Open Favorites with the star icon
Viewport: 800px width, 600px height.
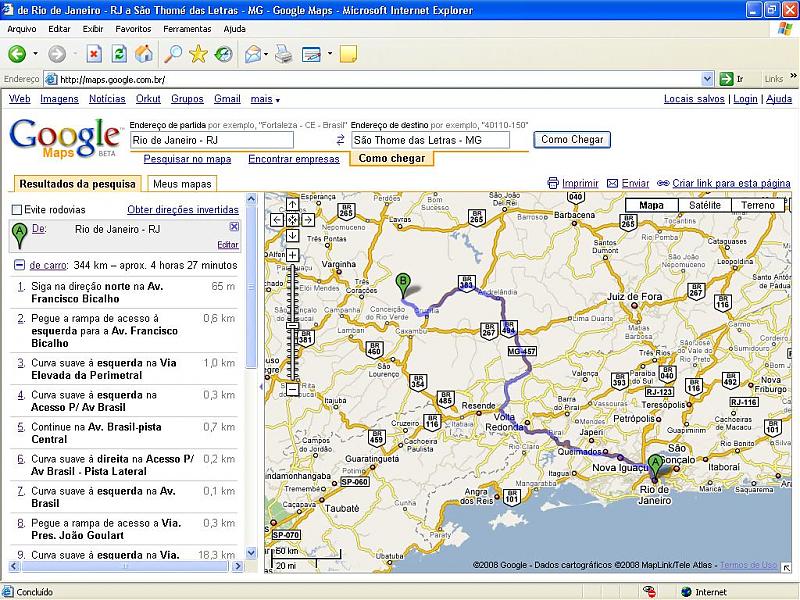(x=198, y=54)
